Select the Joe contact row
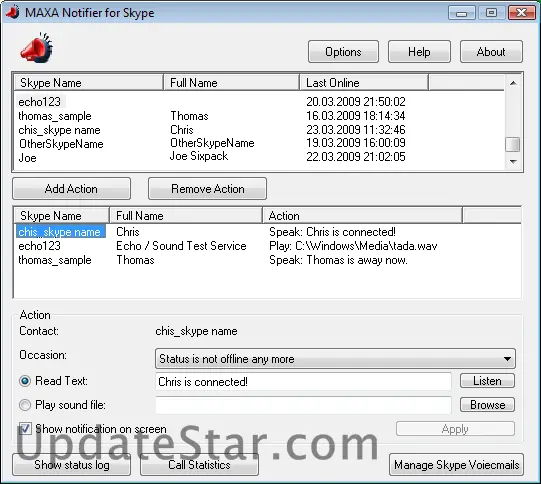Image resolution: width=541 pixels, height=484 pixels. [27, 158]
